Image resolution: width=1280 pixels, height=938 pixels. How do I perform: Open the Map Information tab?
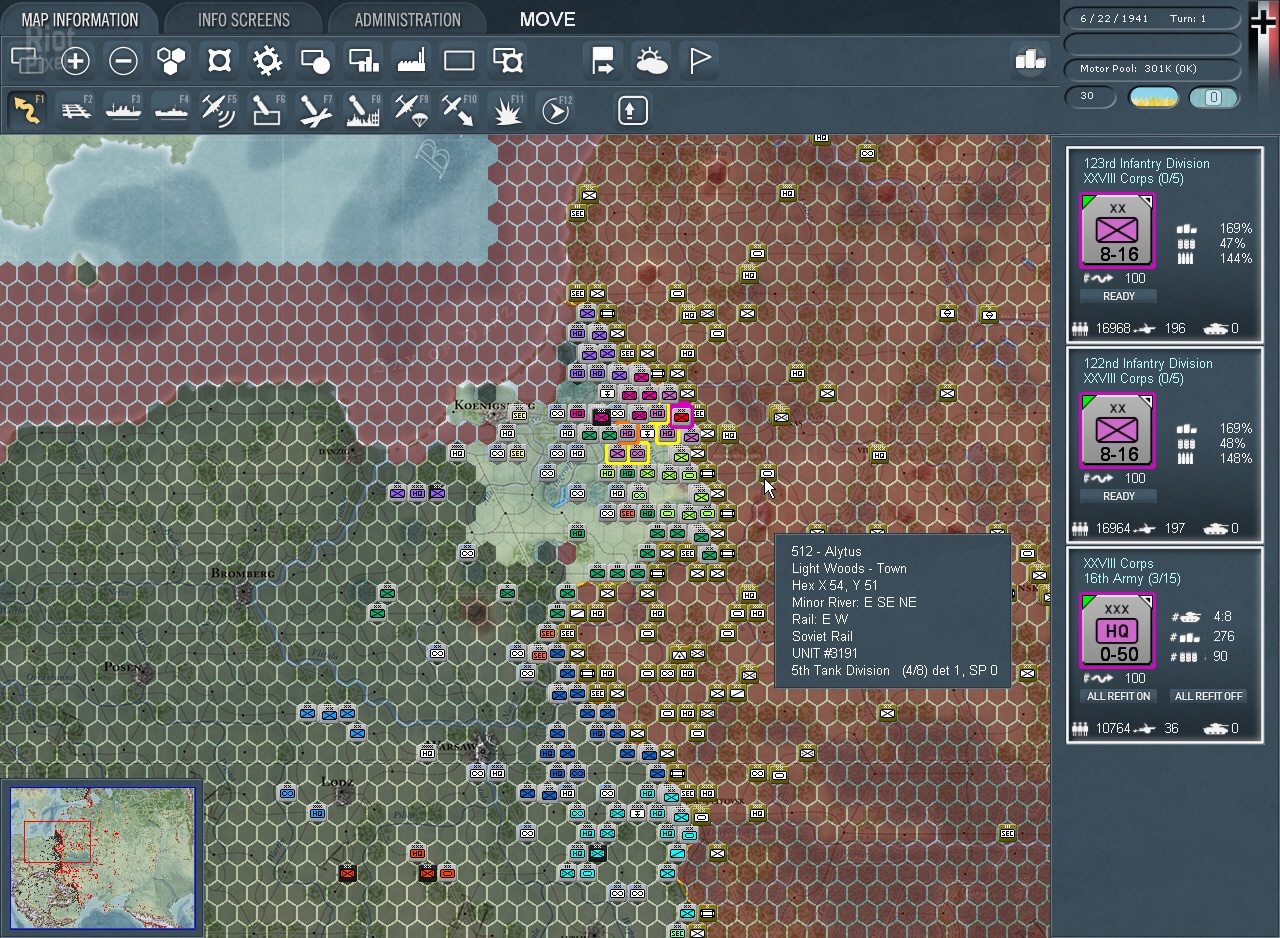pyautogui.click(x=80, y=20)
